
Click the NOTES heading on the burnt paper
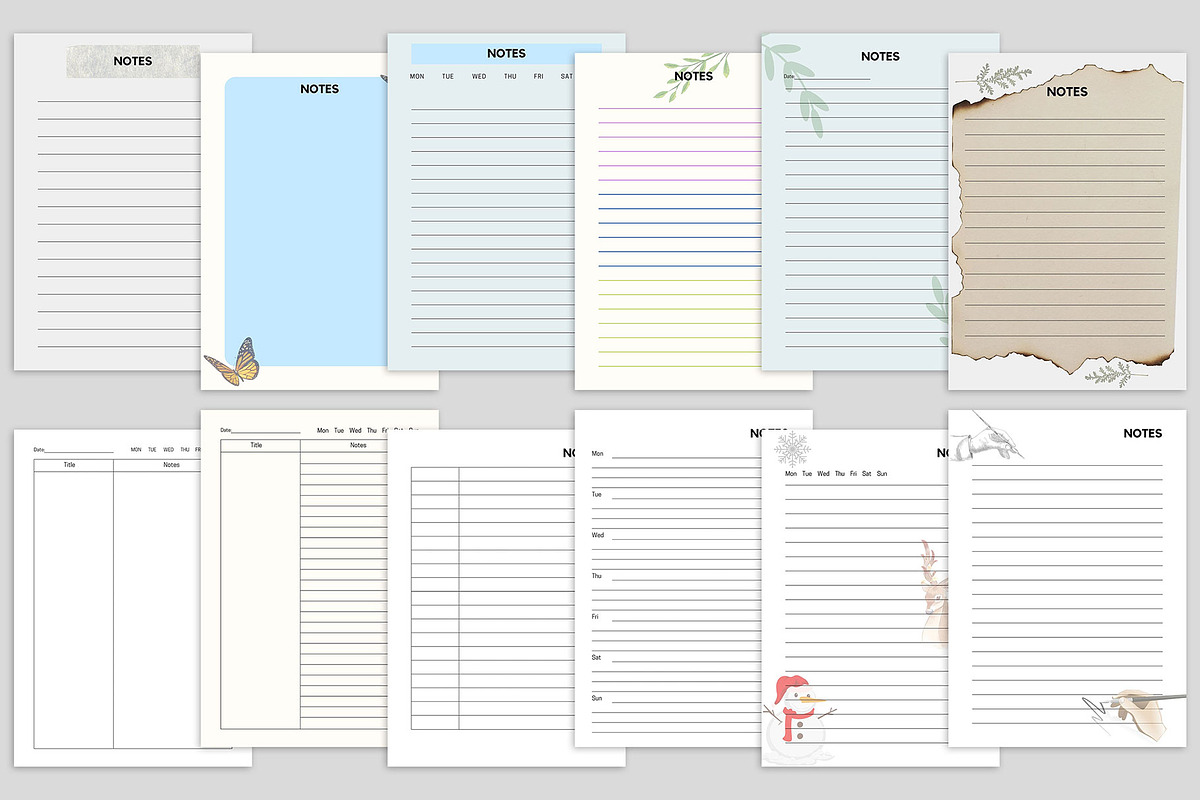(1067, 91)
